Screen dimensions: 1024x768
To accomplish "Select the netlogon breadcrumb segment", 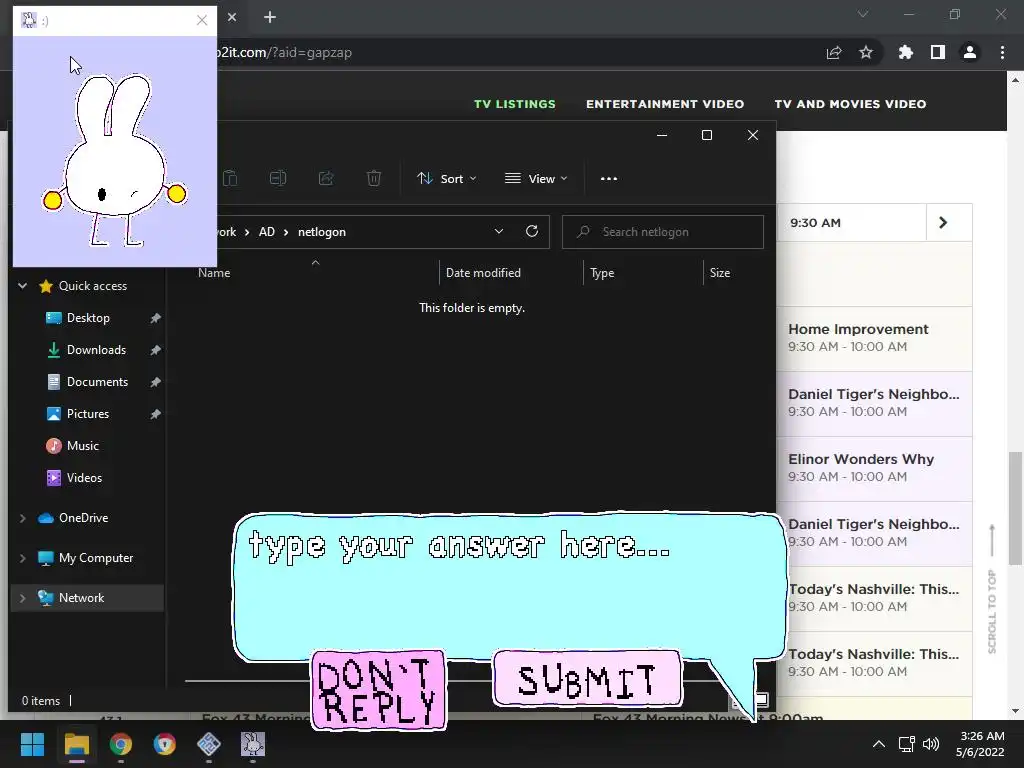I will [x=322, y=232].
